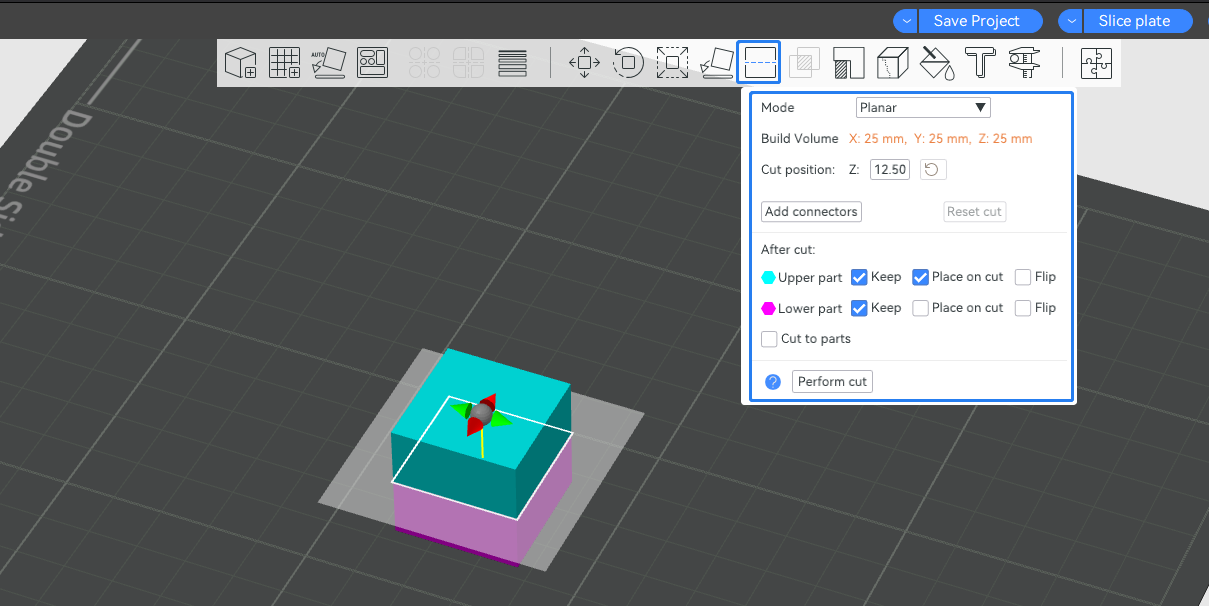Expand the Slice plate dropdown arrow

[1071, 21]
